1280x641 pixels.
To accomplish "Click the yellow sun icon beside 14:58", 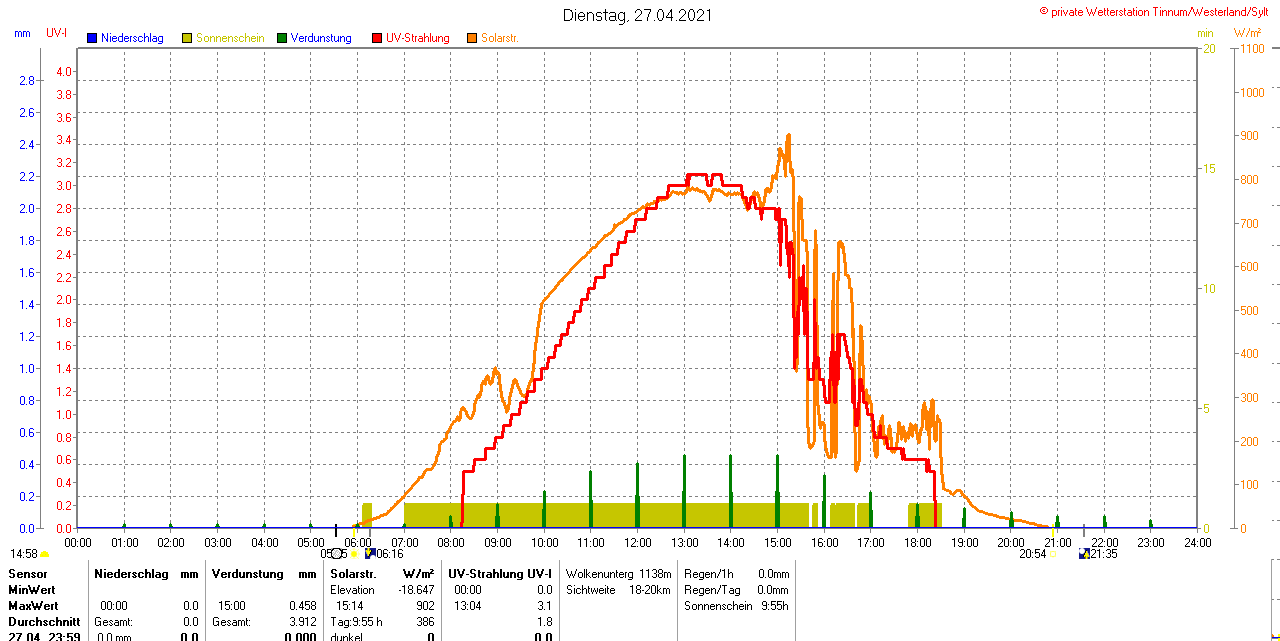I will coord(45,554).
